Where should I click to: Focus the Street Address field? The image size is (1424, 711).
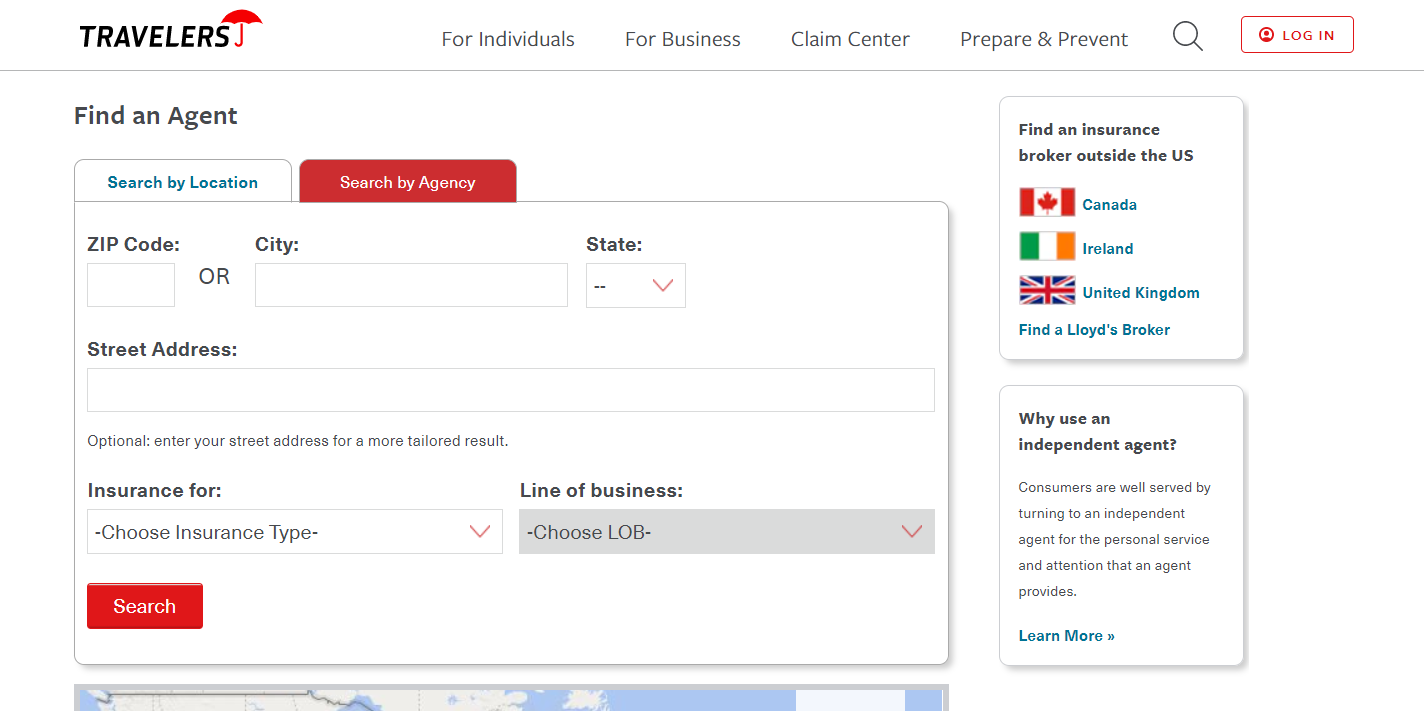(511, 390)
